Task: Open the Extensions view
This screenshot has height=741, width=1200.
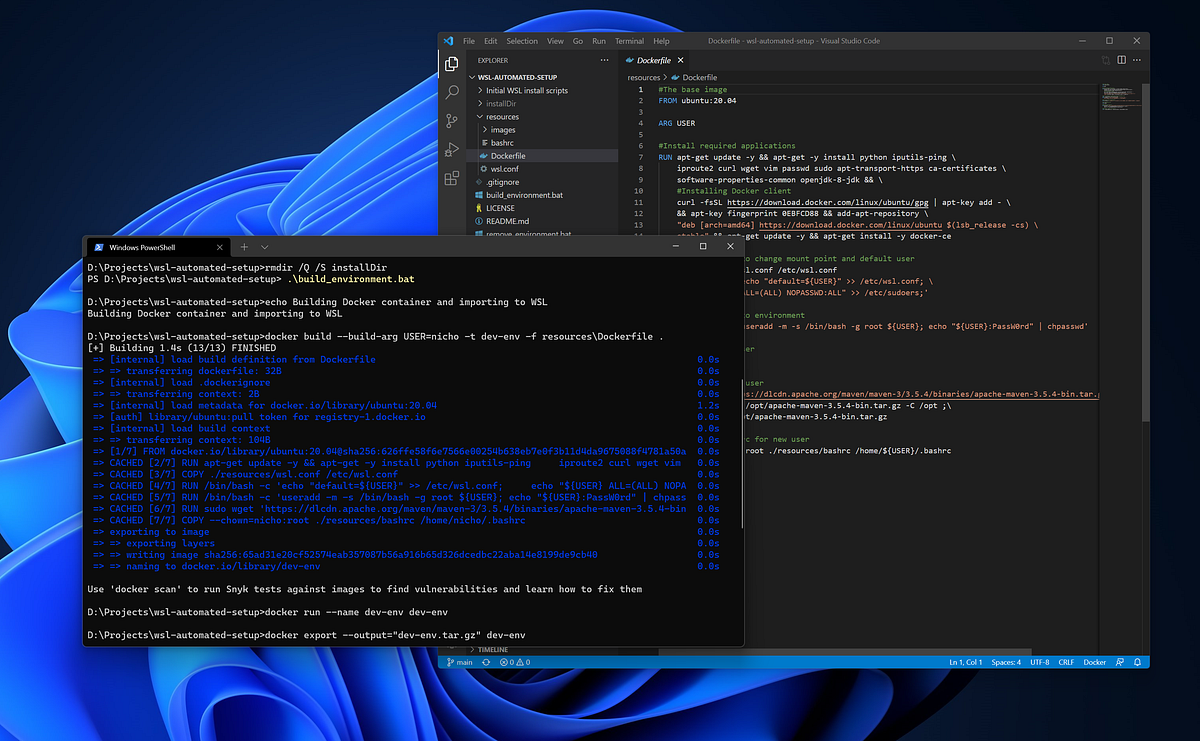Action: [452, 179]
